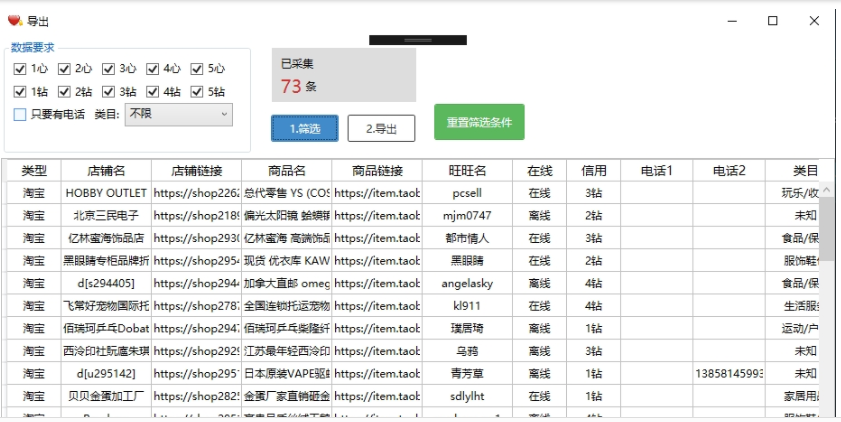Viewport: 841px width, 422px height.
Task: Enable the 只要有电话 checkbox
Action: [20, 114]
